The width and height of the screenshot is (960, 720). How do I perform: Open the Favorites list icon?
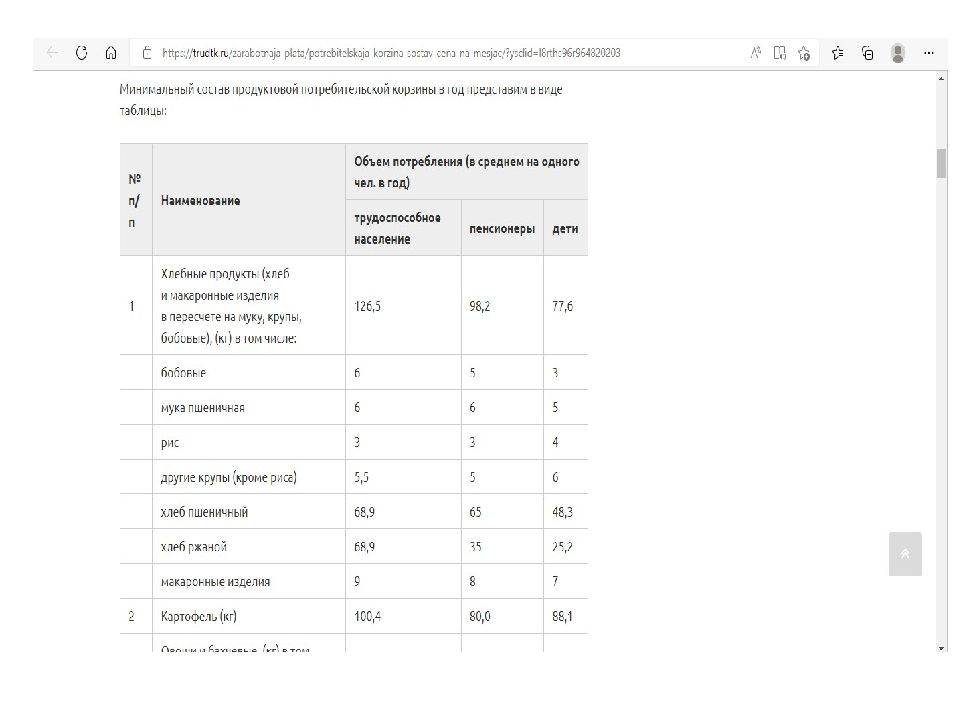(x=838, y=53)
